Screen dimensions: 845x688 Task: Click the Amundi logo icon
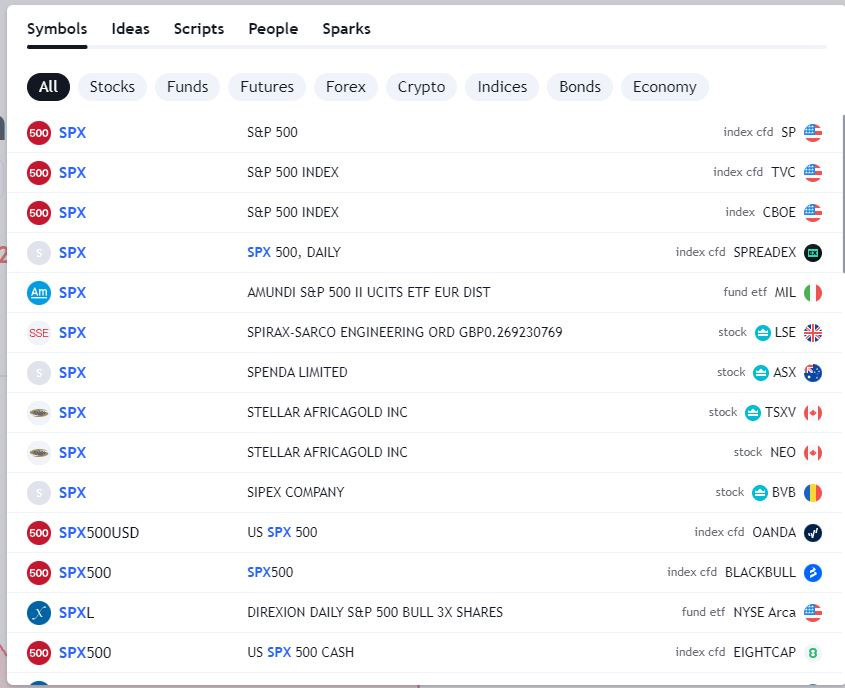39,293
